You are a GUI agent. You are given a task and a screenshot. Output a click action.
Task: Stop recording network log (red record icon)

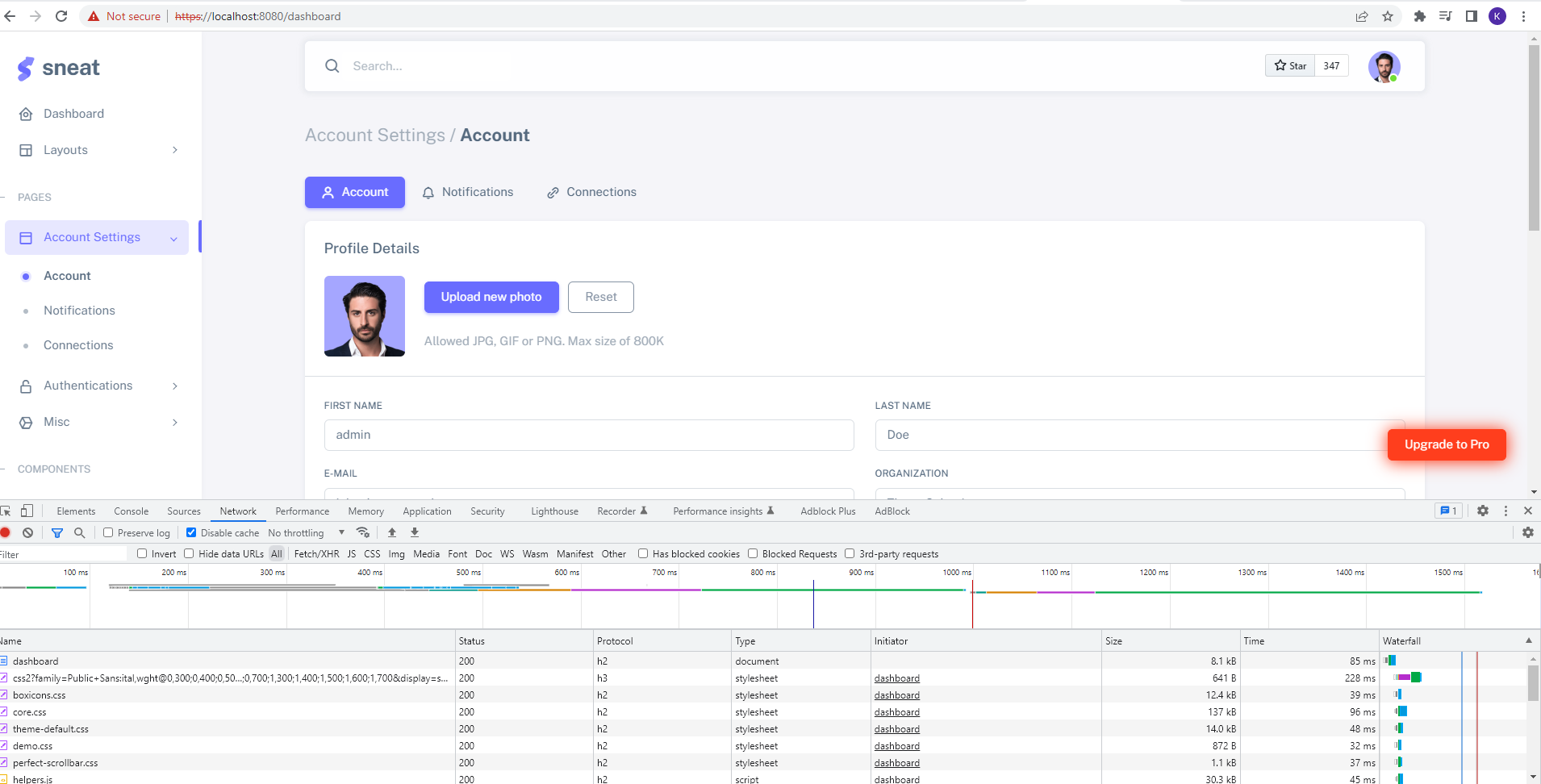(x=6, y=532)
